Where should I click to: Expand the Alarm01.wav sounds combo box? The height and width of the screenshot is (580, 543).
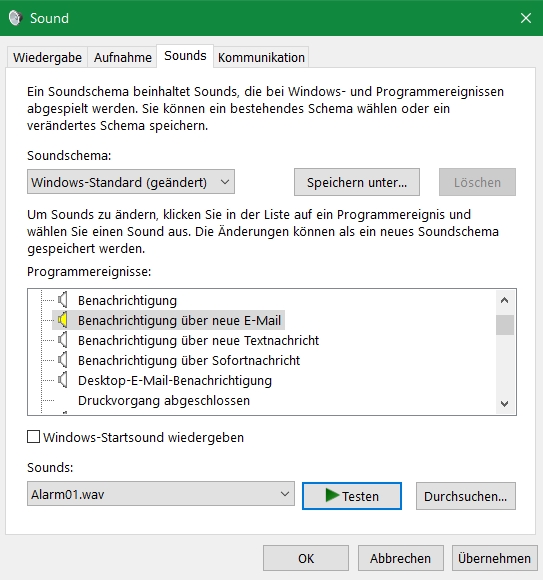tap(161, 494)
